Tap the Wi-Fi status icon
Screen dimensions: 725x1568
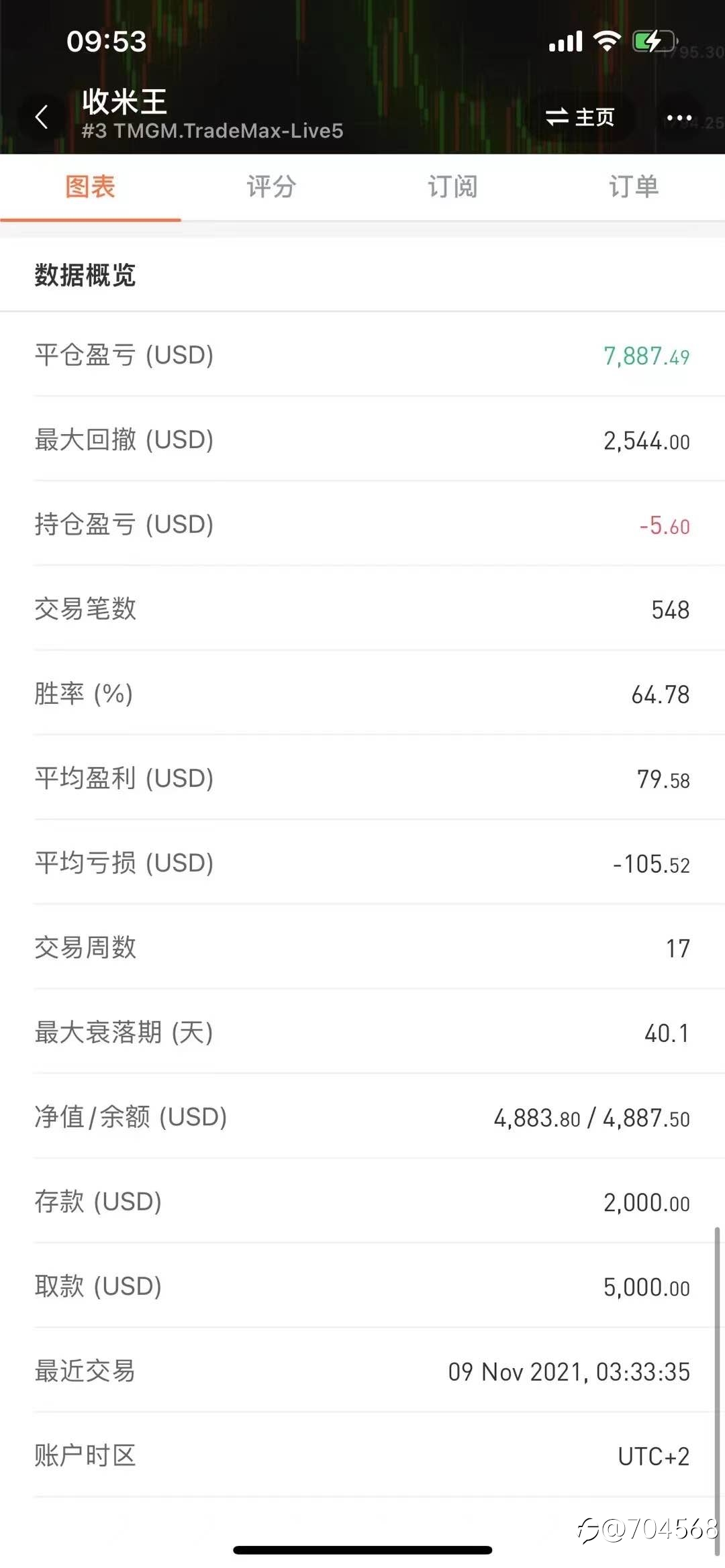click(x=607, y=42)
